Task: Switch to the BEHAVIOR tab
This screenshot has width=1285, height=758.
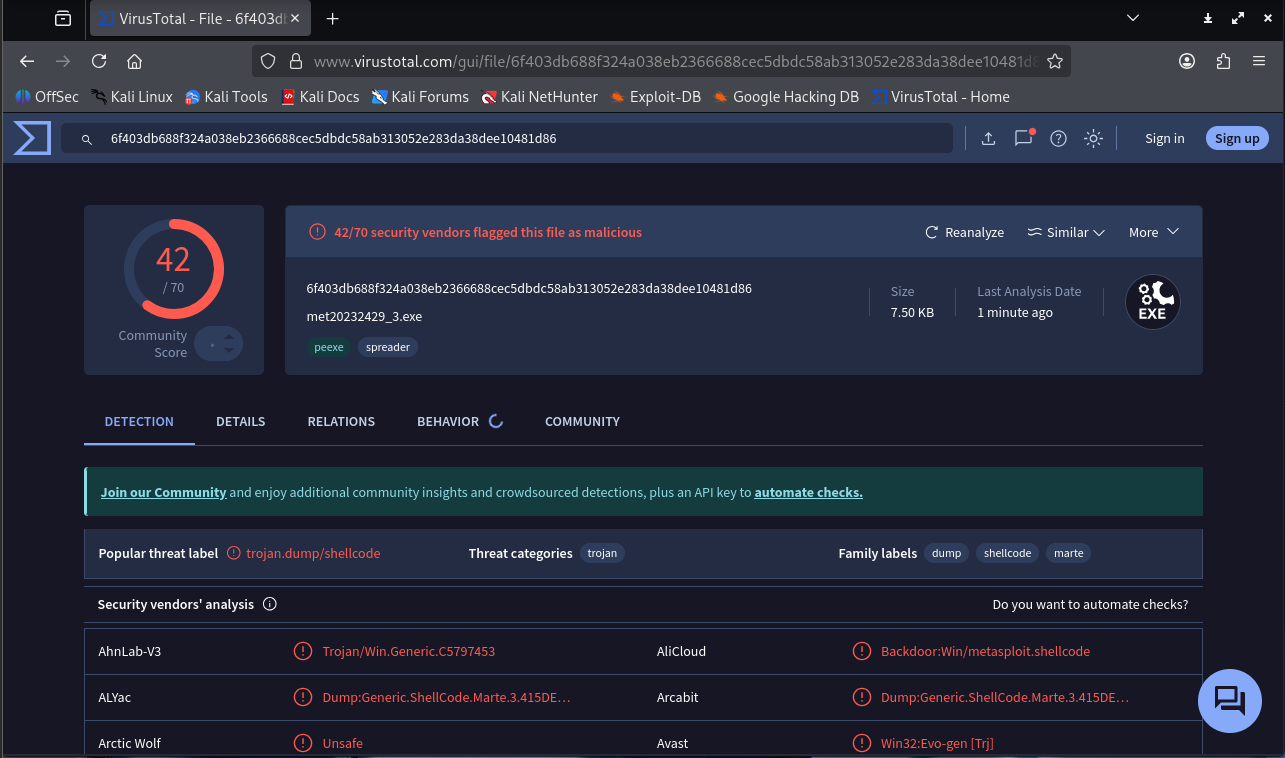Action: click(x=448, y=421)
